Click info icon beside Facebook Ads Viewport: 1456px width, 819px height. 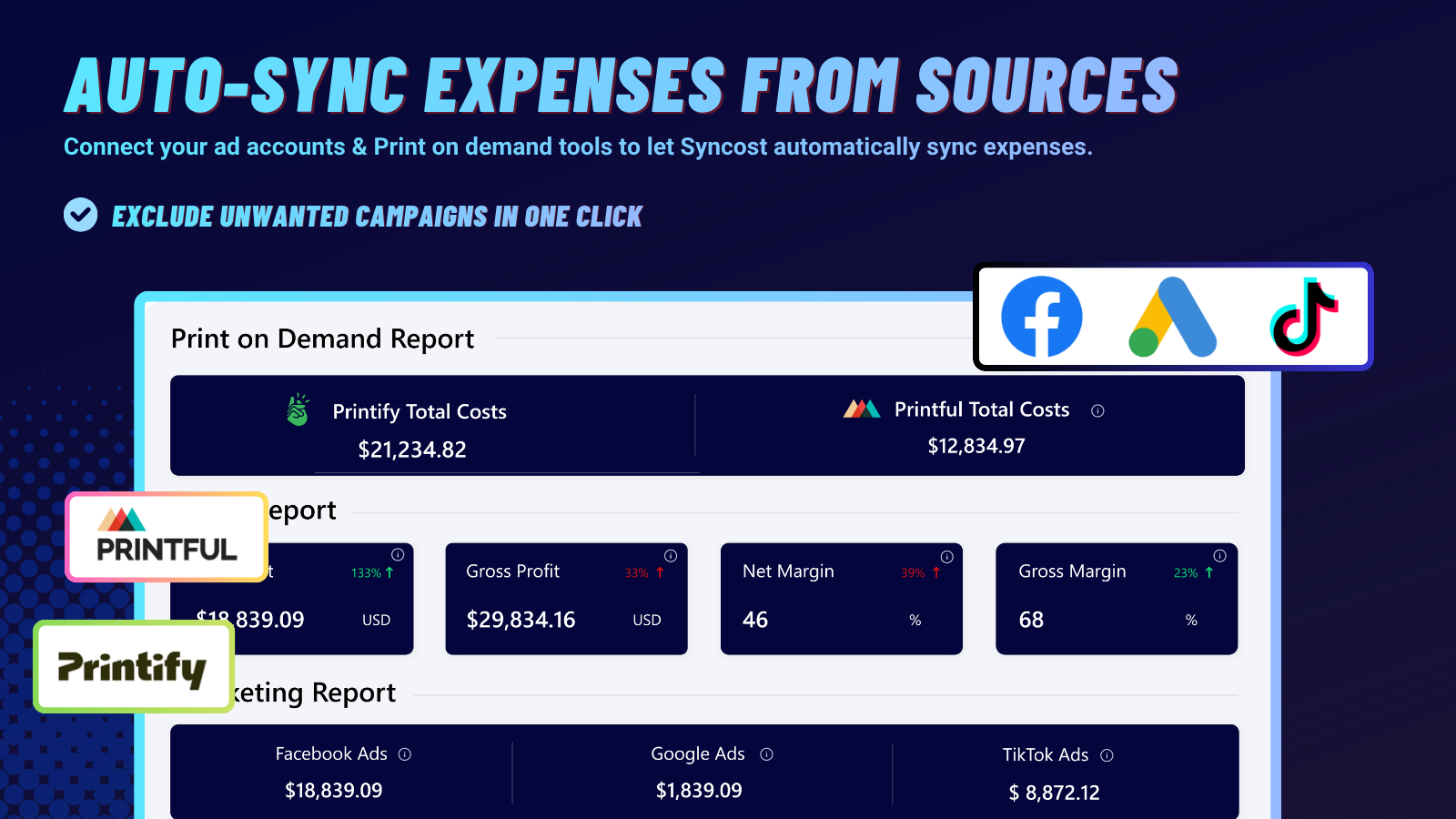pyautogui.click(x=405, y=754)
